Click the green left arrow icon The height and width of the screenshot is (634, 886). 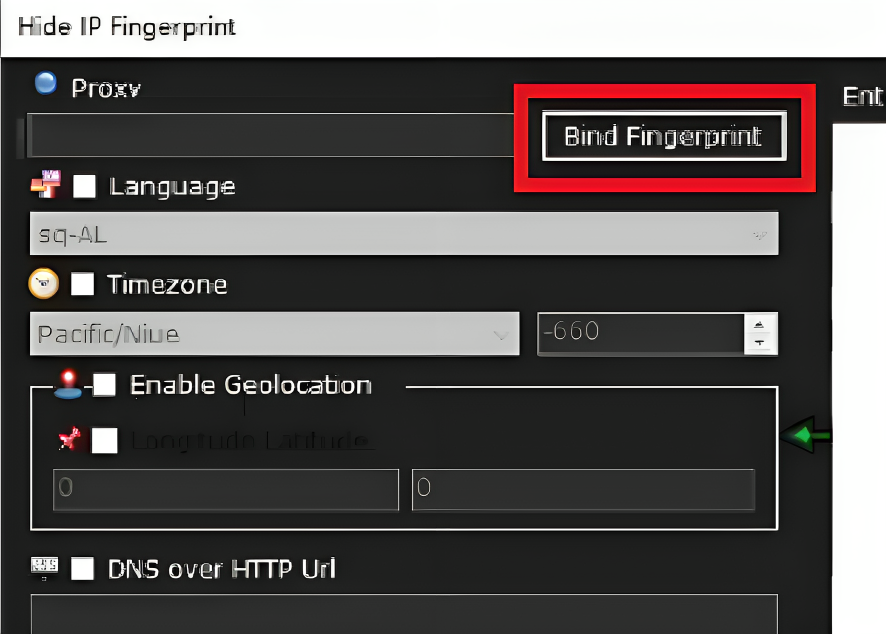pyautogui.click(x=805, y=435)
